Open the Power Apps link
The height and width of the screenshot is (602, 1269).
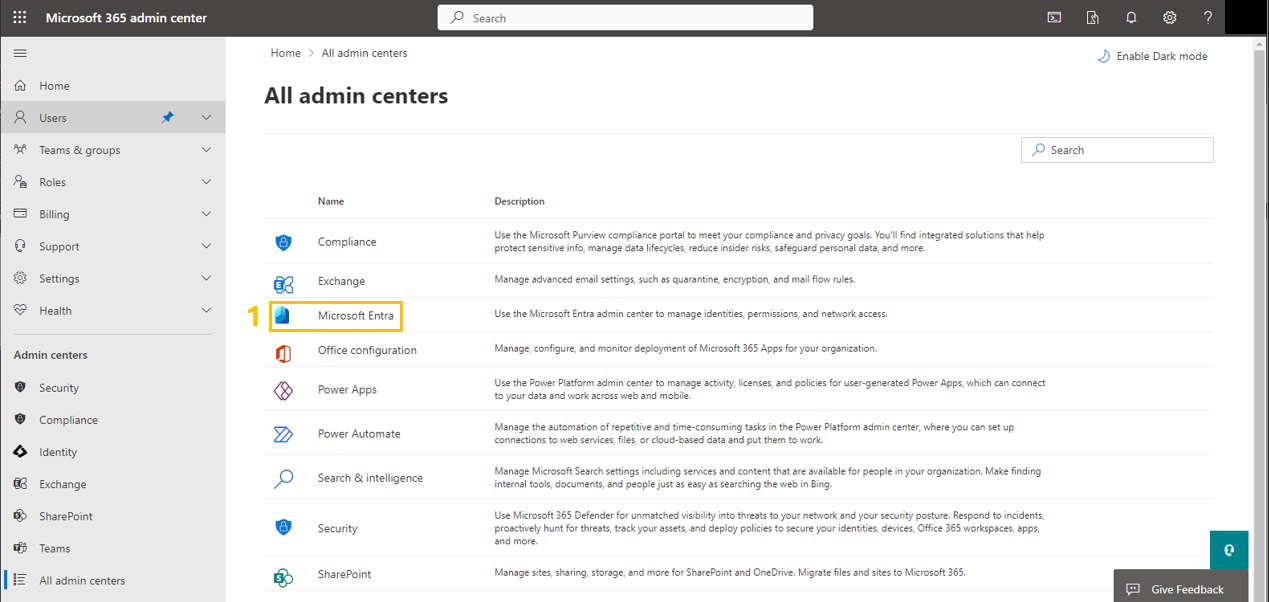tap(347, 390)
